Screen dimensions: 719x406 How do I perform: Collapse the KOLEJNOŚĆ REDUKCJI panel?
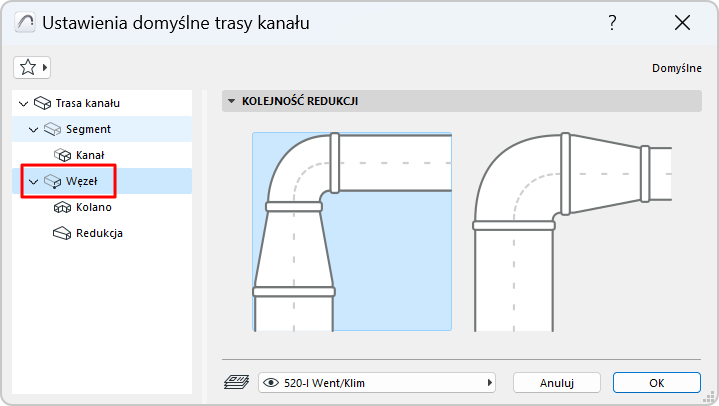click(x=232, y=101)
